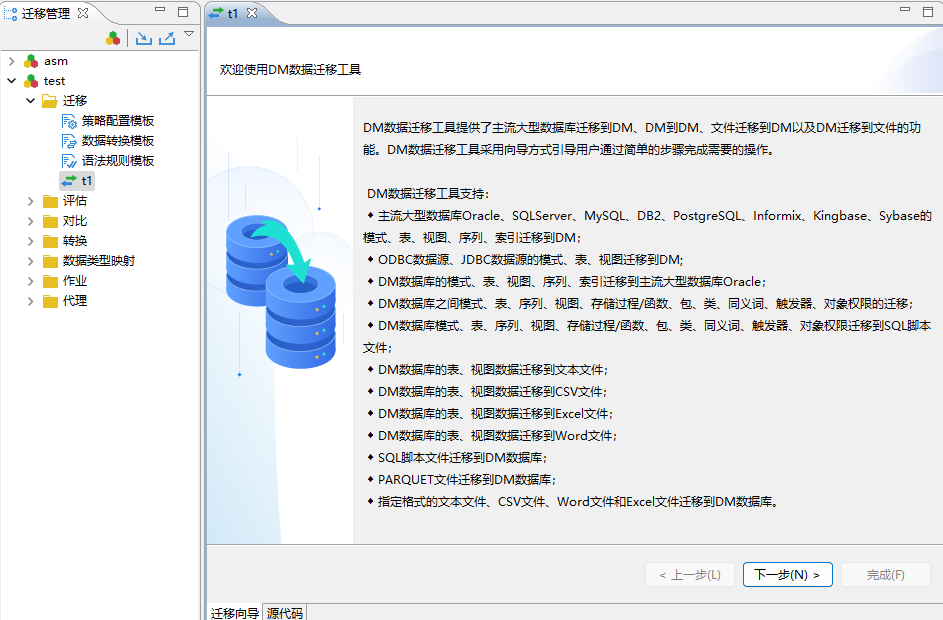Viewport: 943px width, 620px height.
Task: Expand the 评估 folder
Action: [x=30, y=200]
